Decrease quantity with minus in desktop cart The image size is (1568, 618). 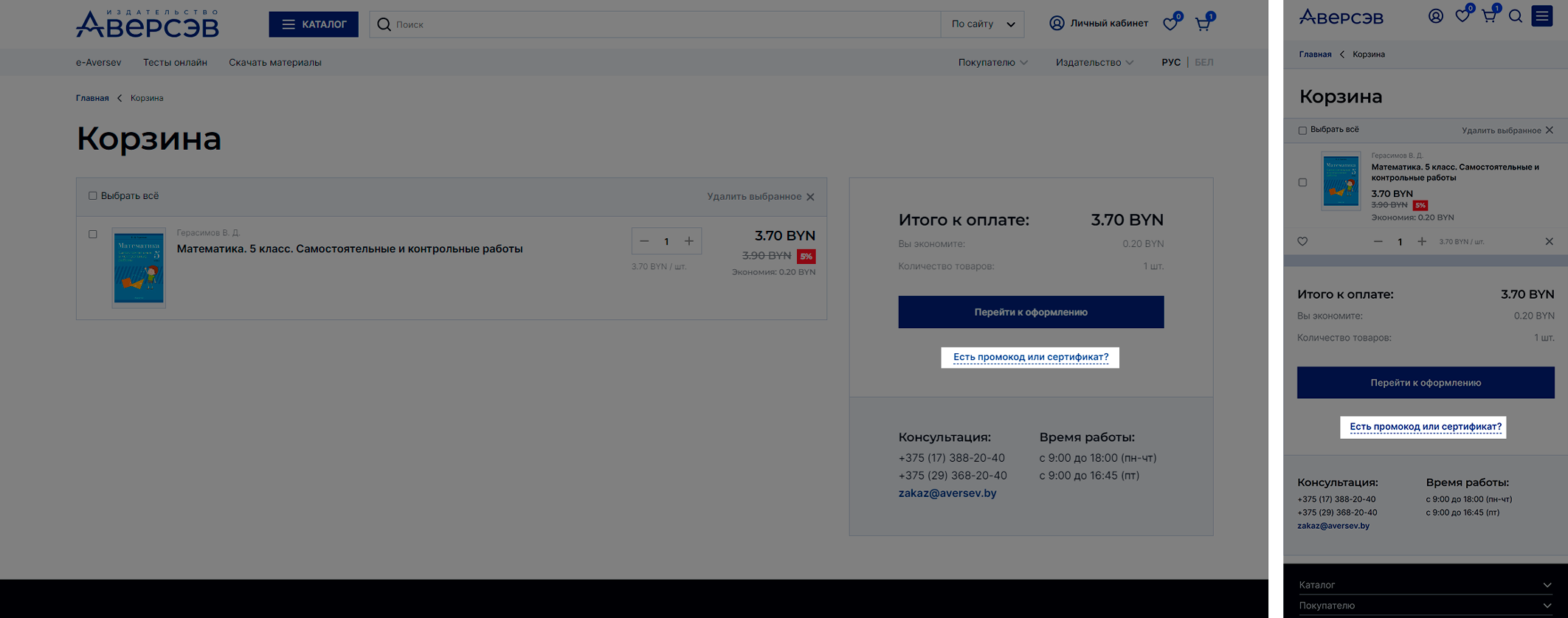pos(644,241)
